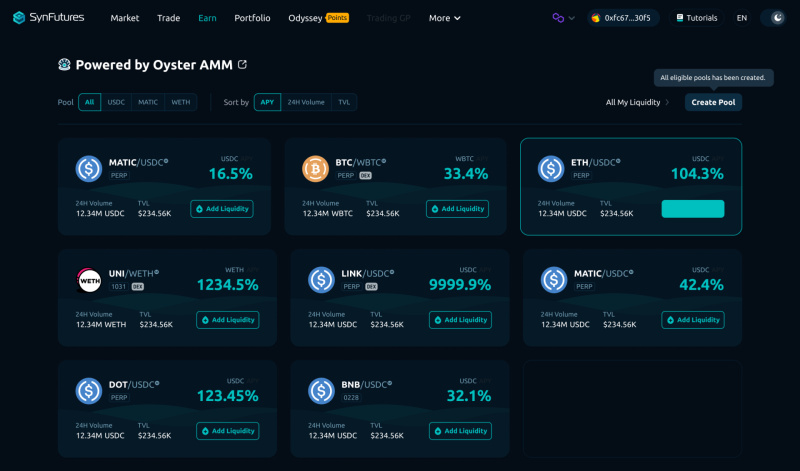Click the wallet avatar icon for 0xfc67...30f5
The image size is (800, 471).
click(595, 18)
